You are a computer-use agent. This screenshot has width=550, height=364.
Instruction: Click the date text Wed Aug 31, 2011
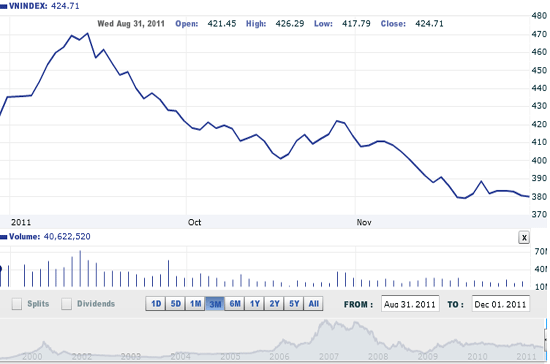(131, 24)
